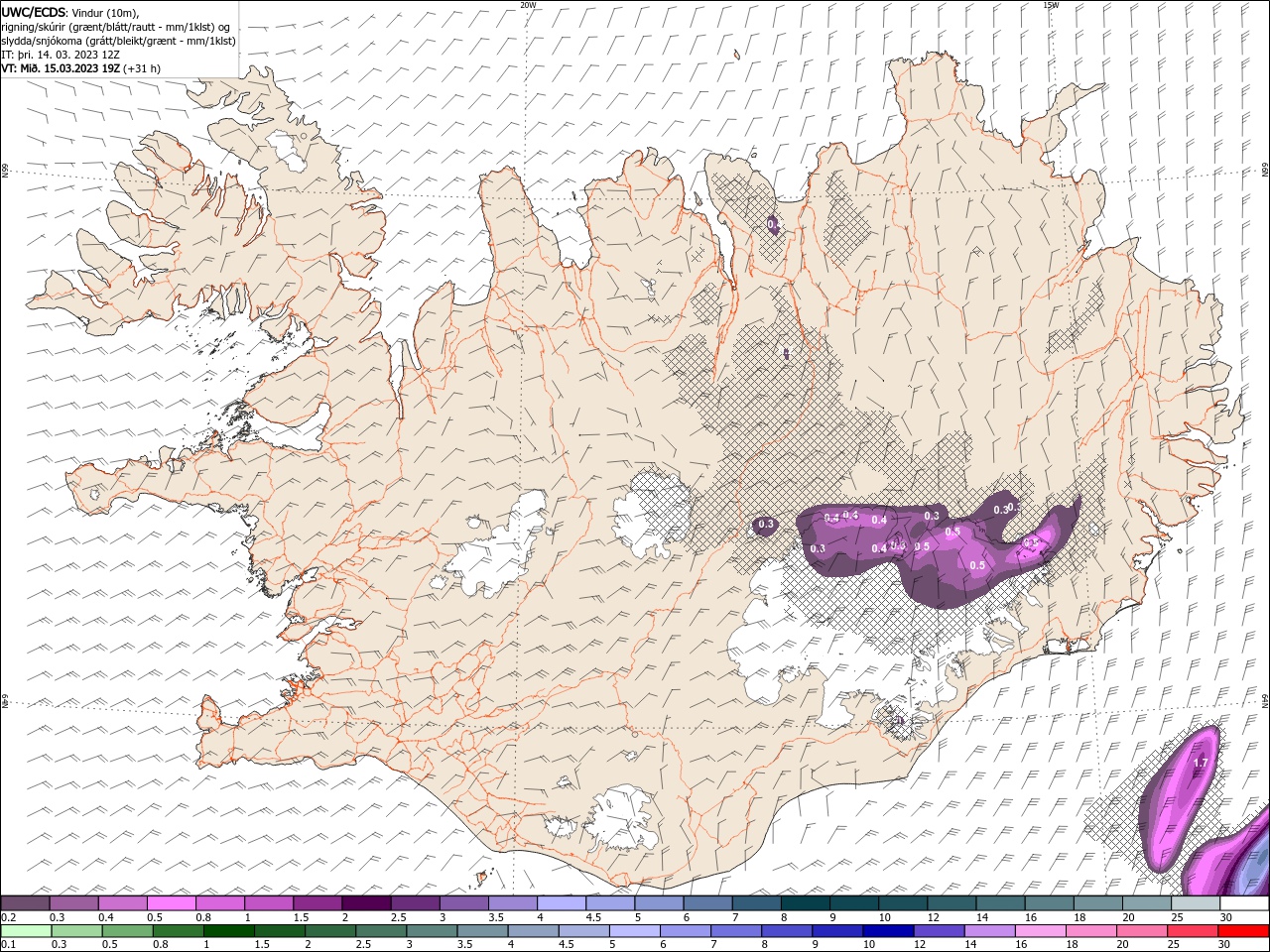1270x952 pixels.
Task: Select the UWC/ECDS title text
Action: (x=34, y=12)
